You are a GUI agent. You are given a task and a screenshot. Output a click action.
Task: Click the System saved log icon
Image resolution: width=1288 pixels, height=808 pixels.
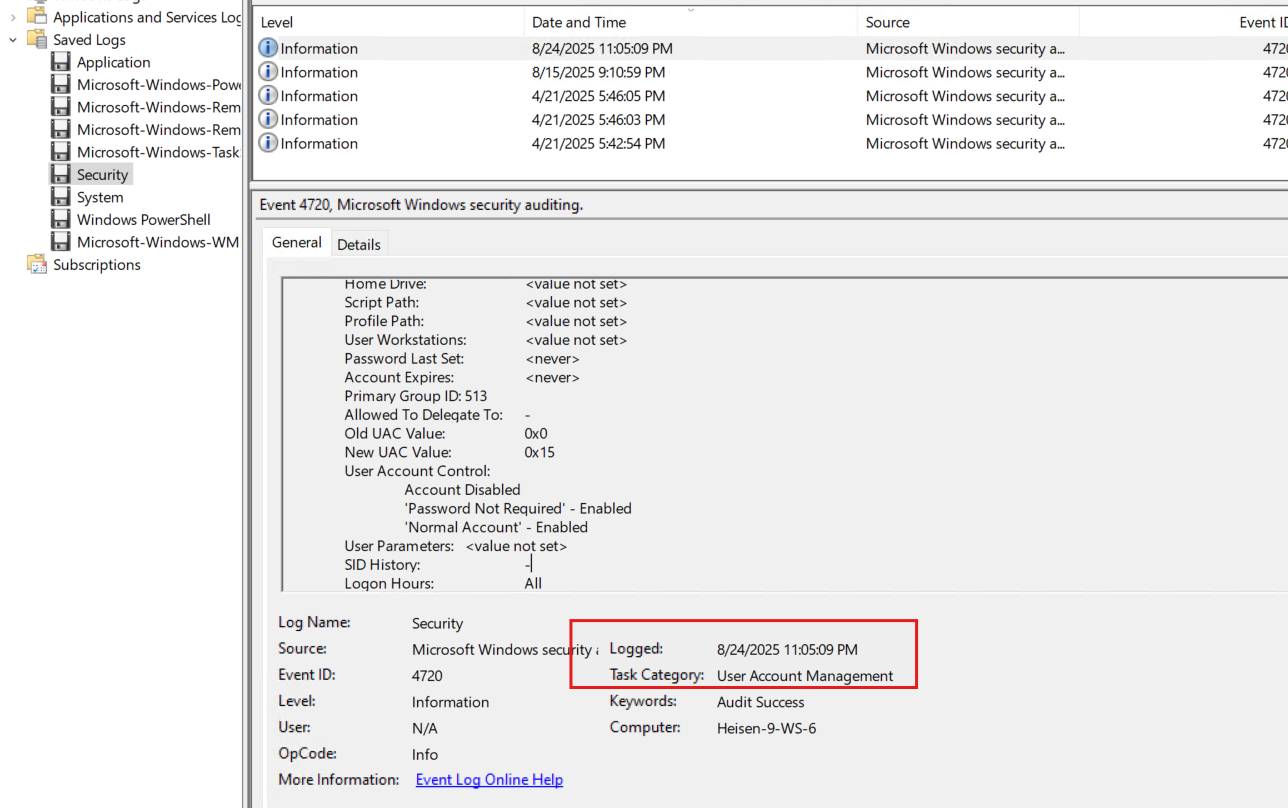(61, 197)
